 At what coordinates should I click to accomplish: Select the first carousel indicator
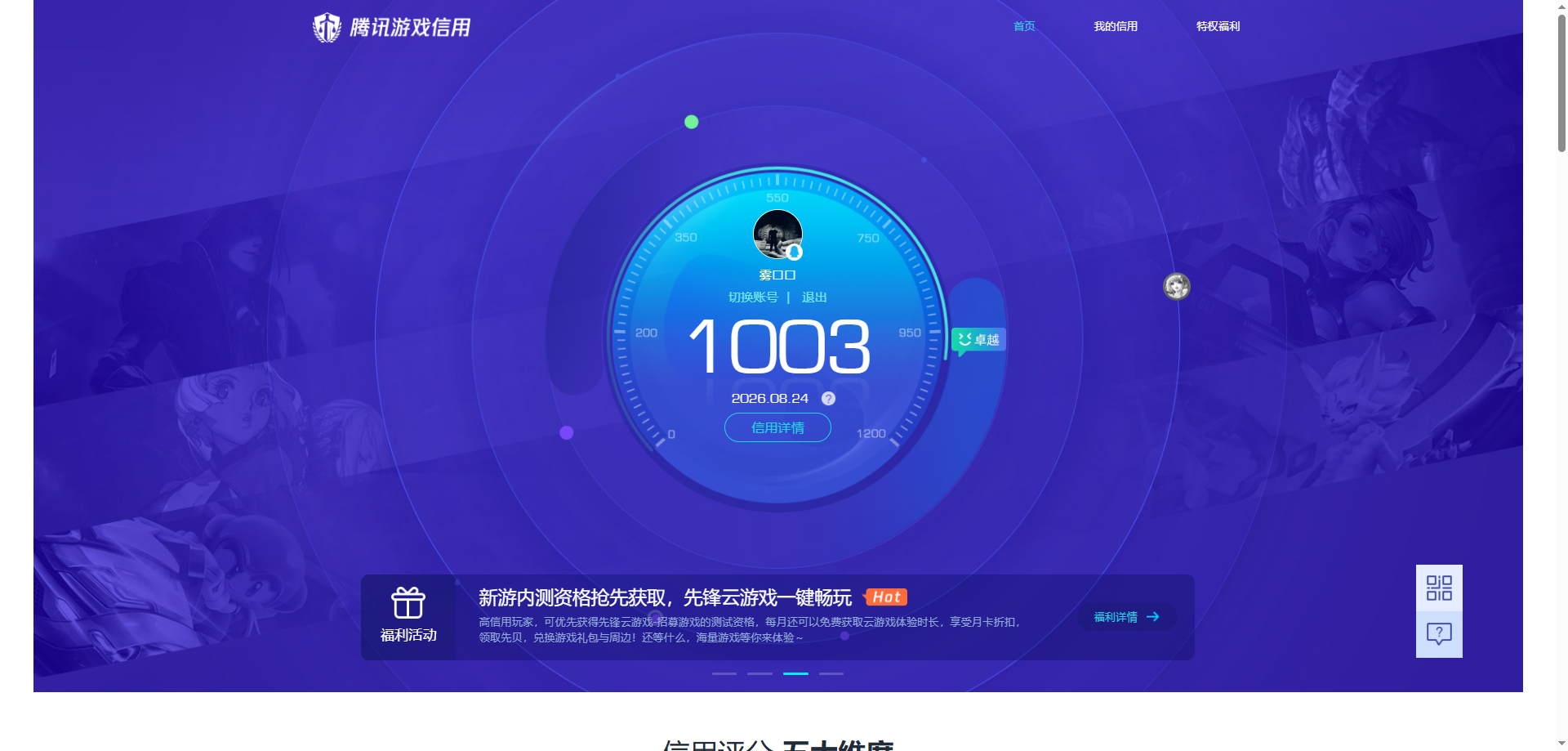coord(724,673)
